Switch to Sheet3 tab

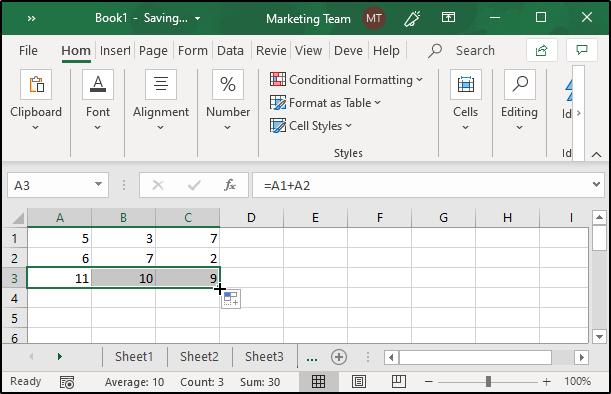[264, 357]
